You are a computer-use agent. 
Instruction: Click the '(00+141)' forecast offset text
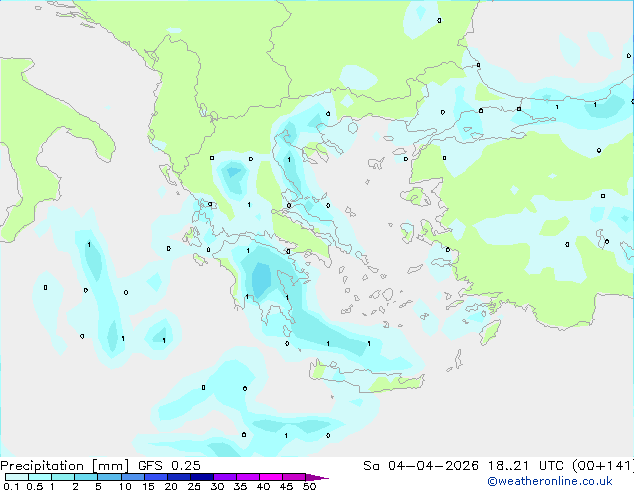pos(603,466)
